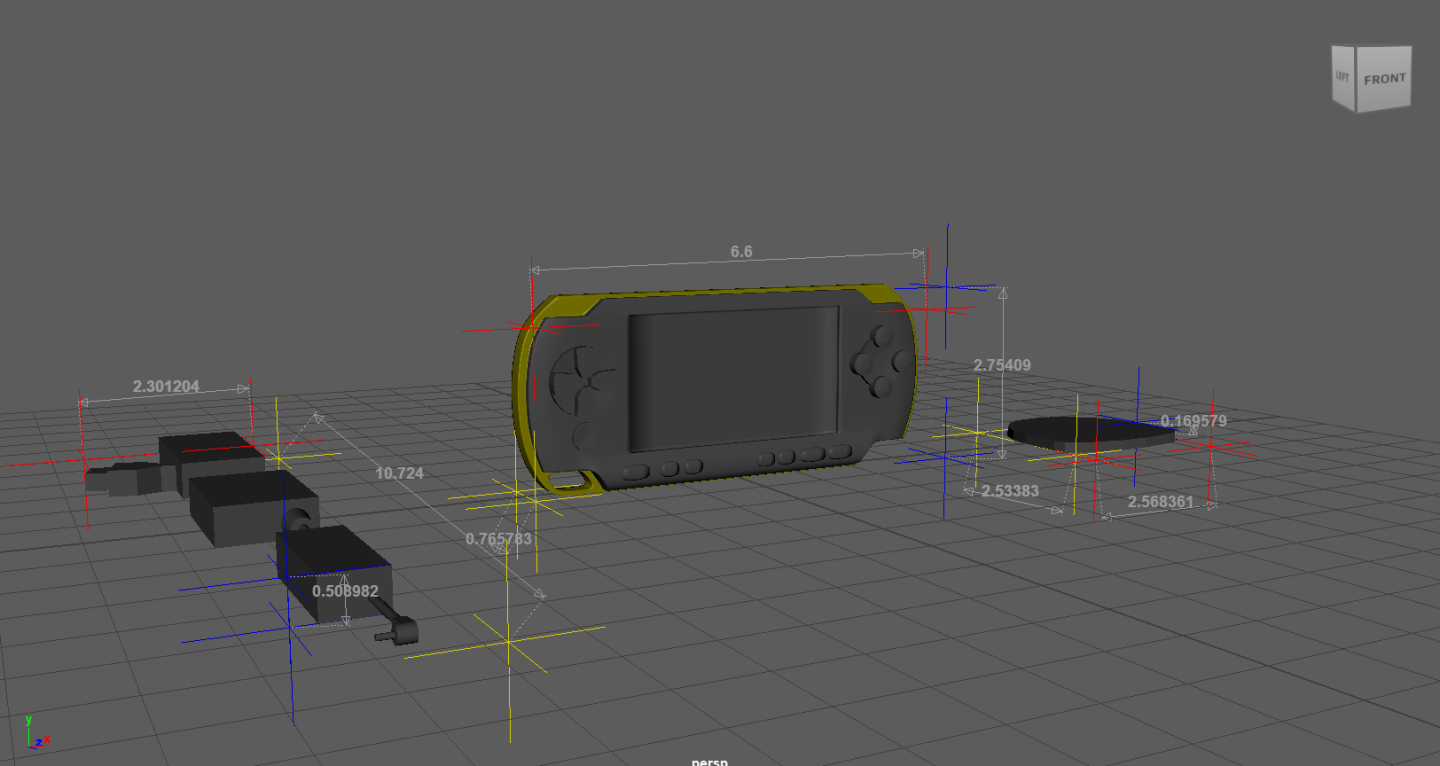Click the persp camera label
The image size is (1440, 766).
click(710, 761)
